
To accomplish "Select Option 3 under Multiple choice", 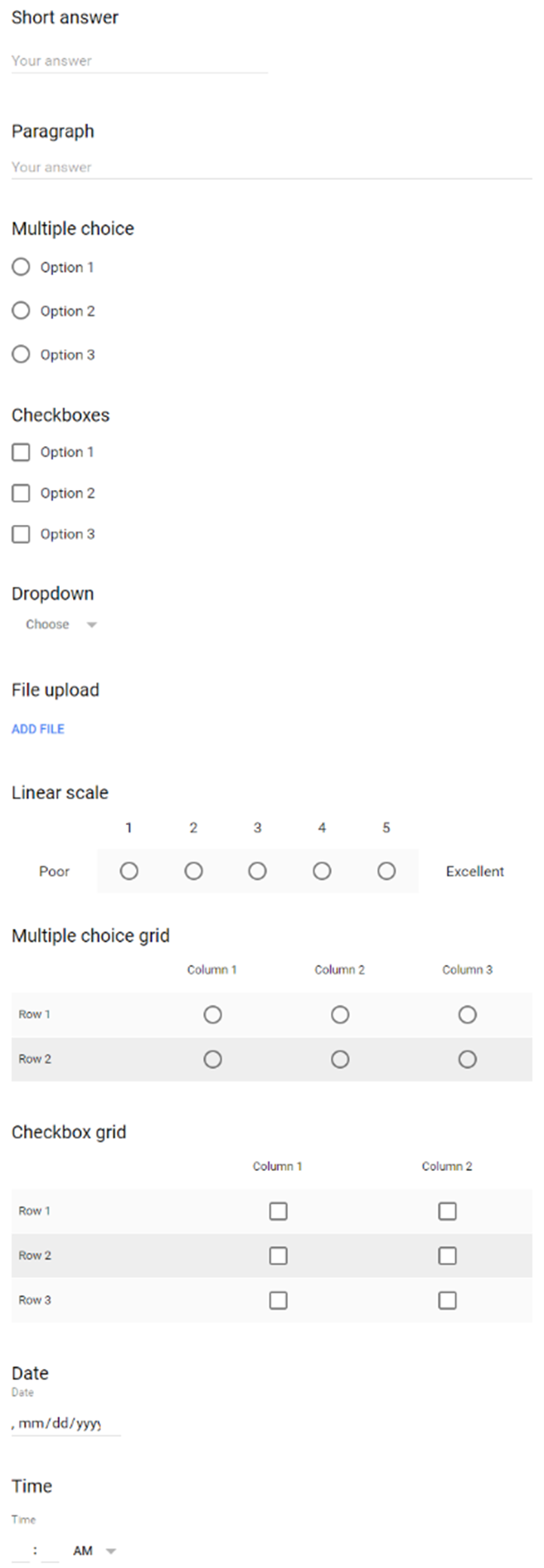I will coord(22,355).
